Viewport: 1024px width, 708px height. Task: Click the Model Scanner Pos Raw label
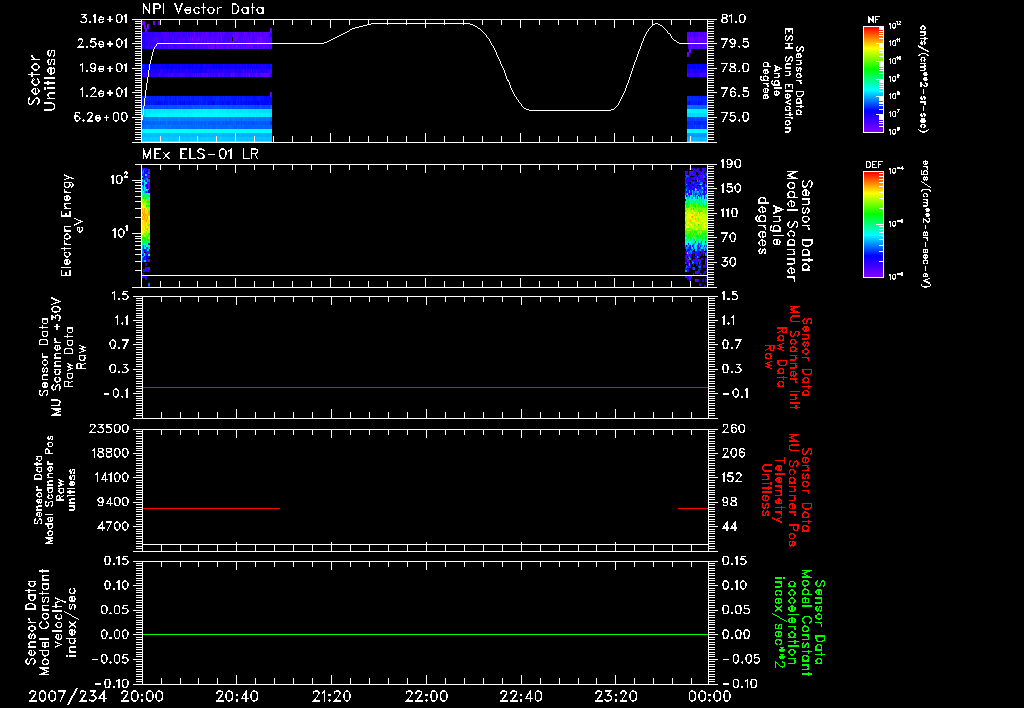click(55, 490)
